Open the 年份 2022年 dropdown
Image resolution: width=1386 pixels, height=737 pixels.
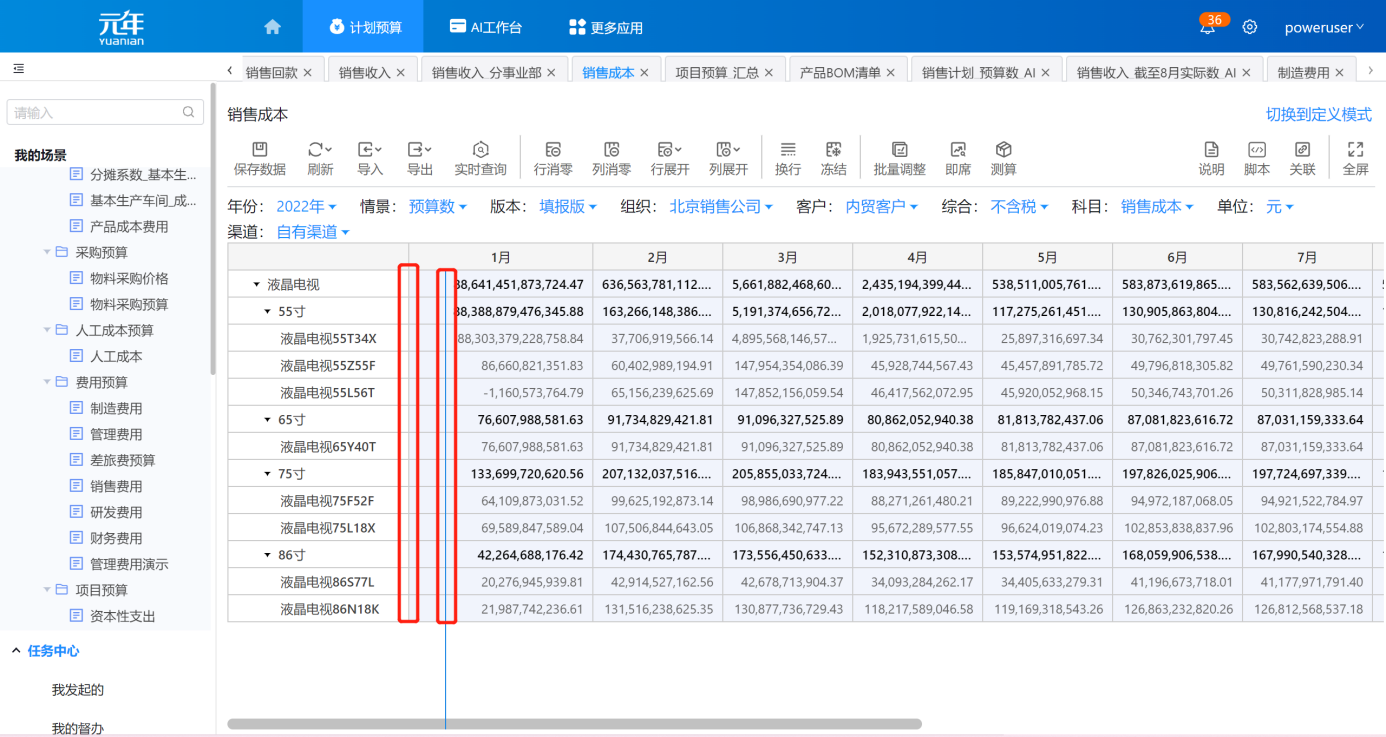click(x=306, y=207)
